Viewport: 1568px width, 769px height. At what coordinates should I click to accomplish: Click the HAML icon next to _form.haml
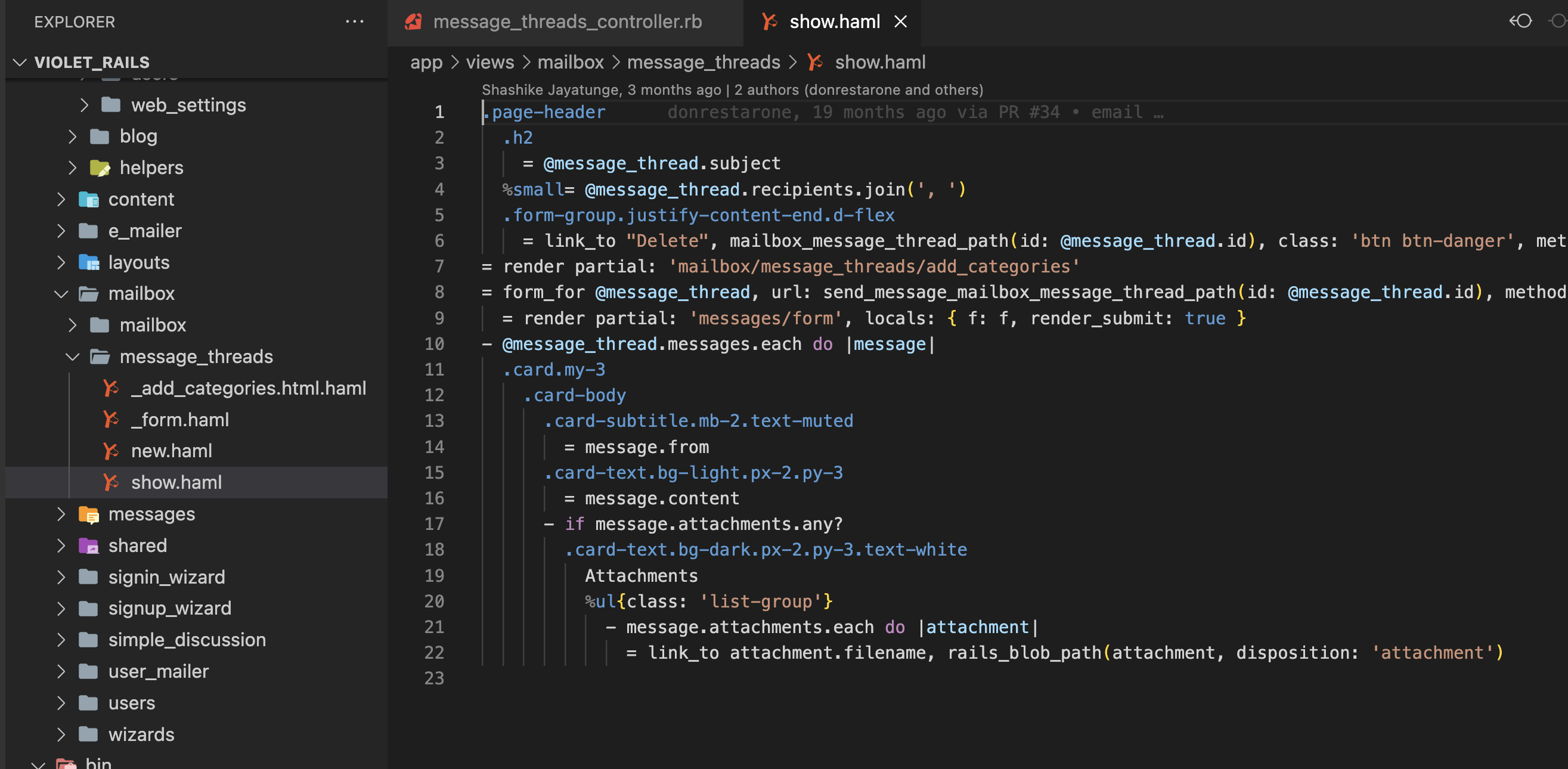point(111,420)
